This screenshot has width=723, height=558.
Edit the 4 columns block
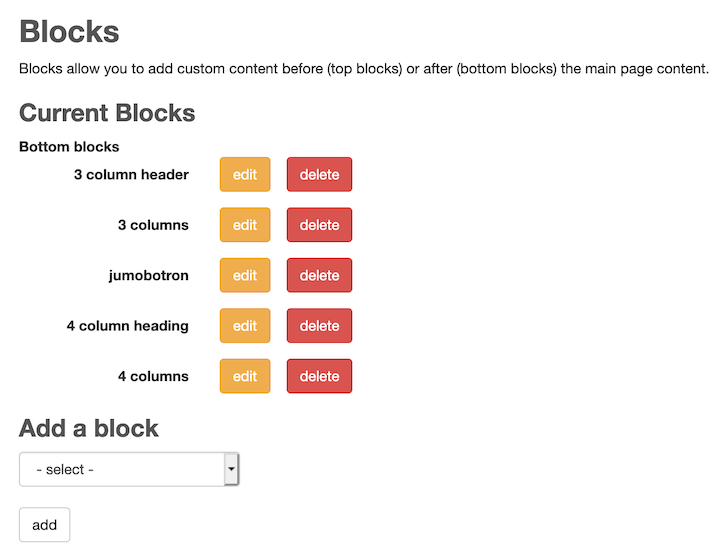[245, 376]
